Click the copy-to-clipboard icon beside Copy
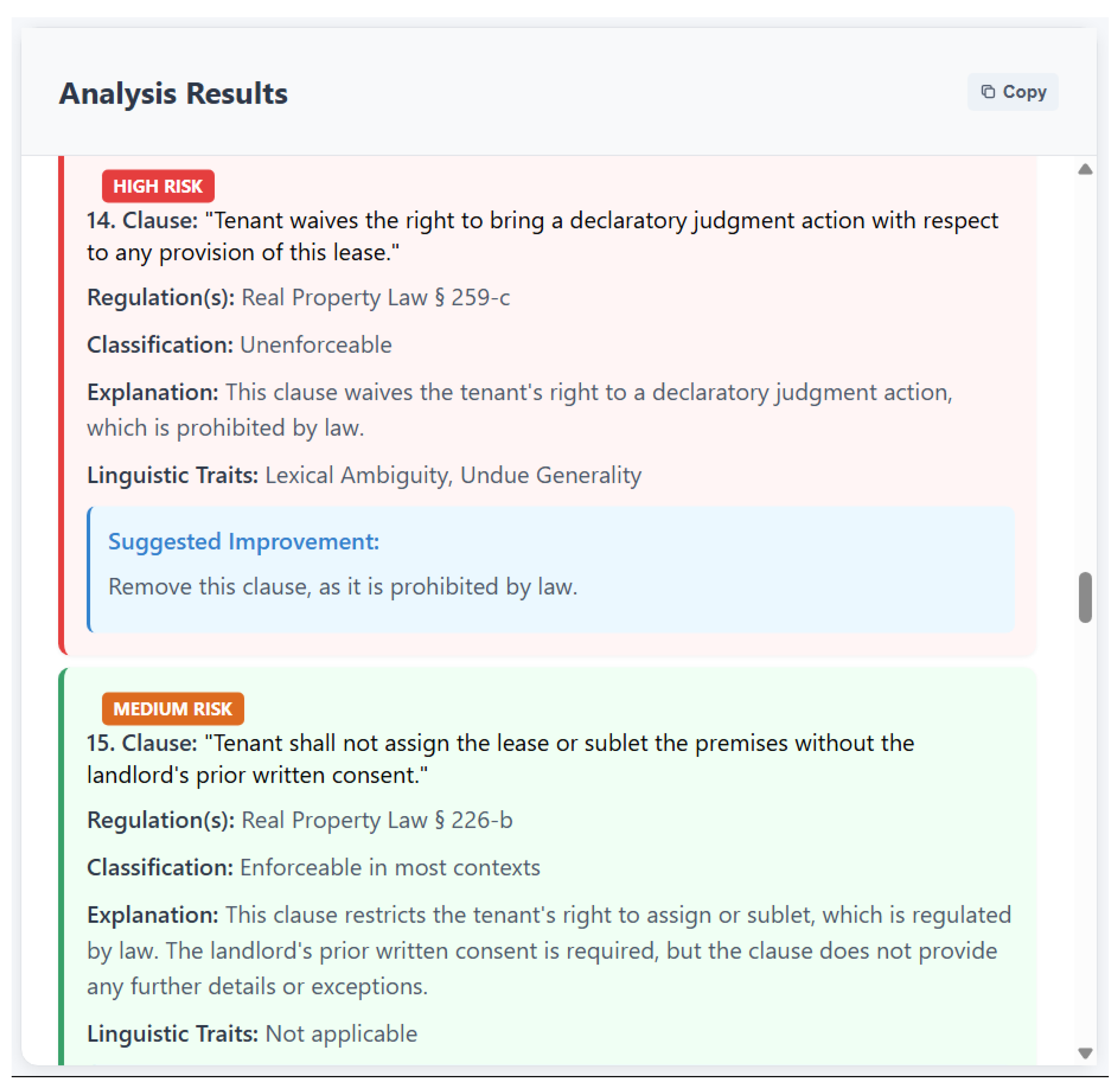The image size is (1120, 1091). [x=988, y=92]
